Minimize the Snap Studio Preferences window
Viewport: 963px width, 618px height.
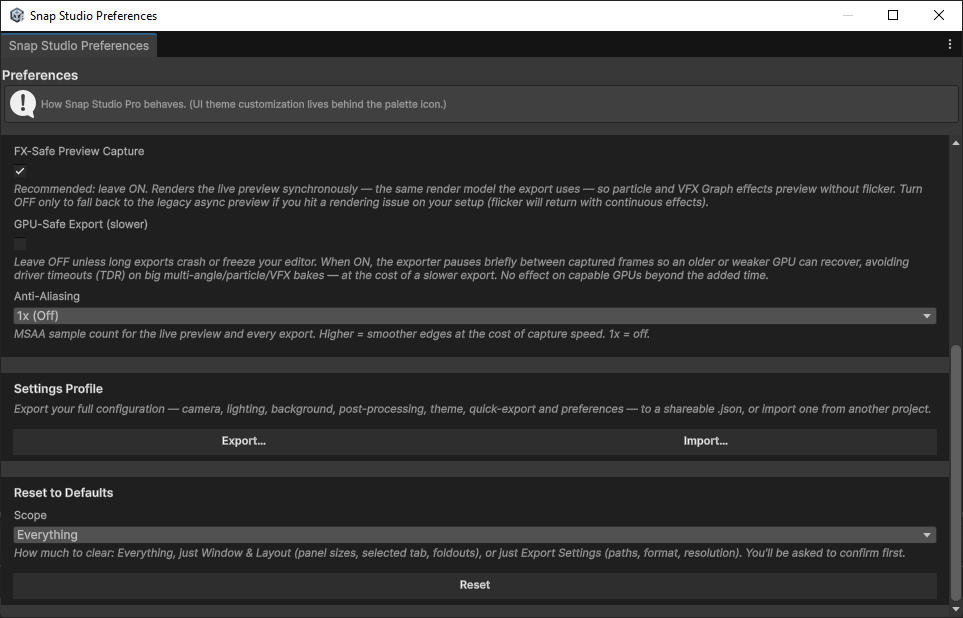pos(848,15)
